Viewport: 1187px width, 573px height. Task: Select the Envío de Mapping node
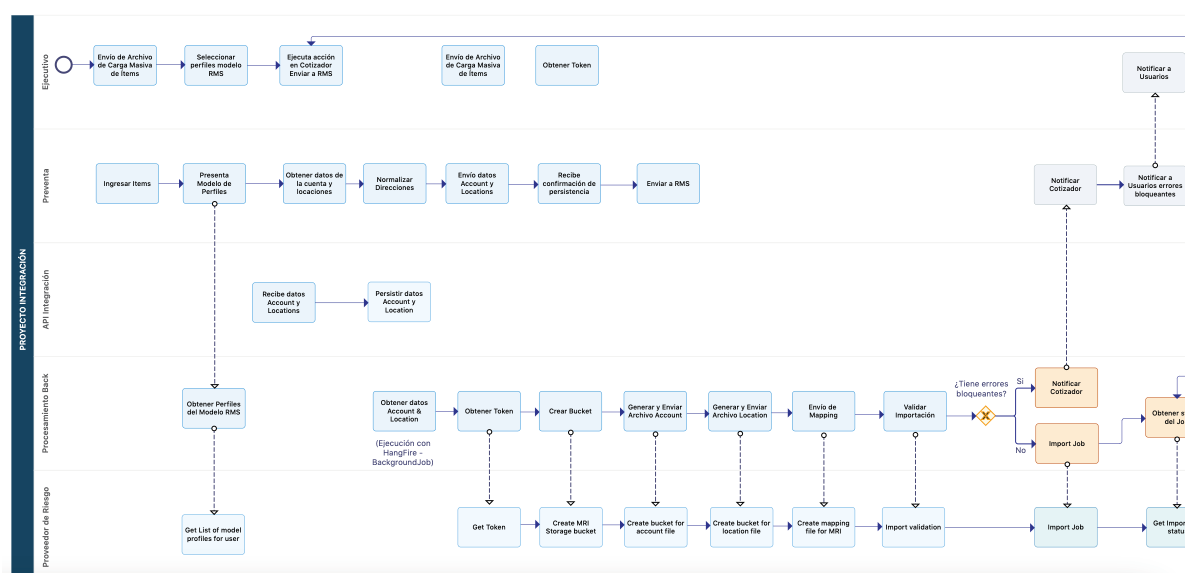point(823,411)
